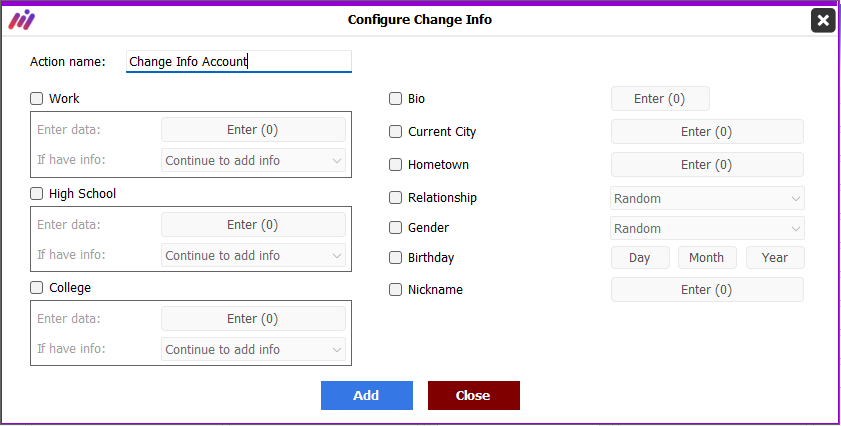
Task: Open the Relationship Random dropdown
Action: [707, 199]
